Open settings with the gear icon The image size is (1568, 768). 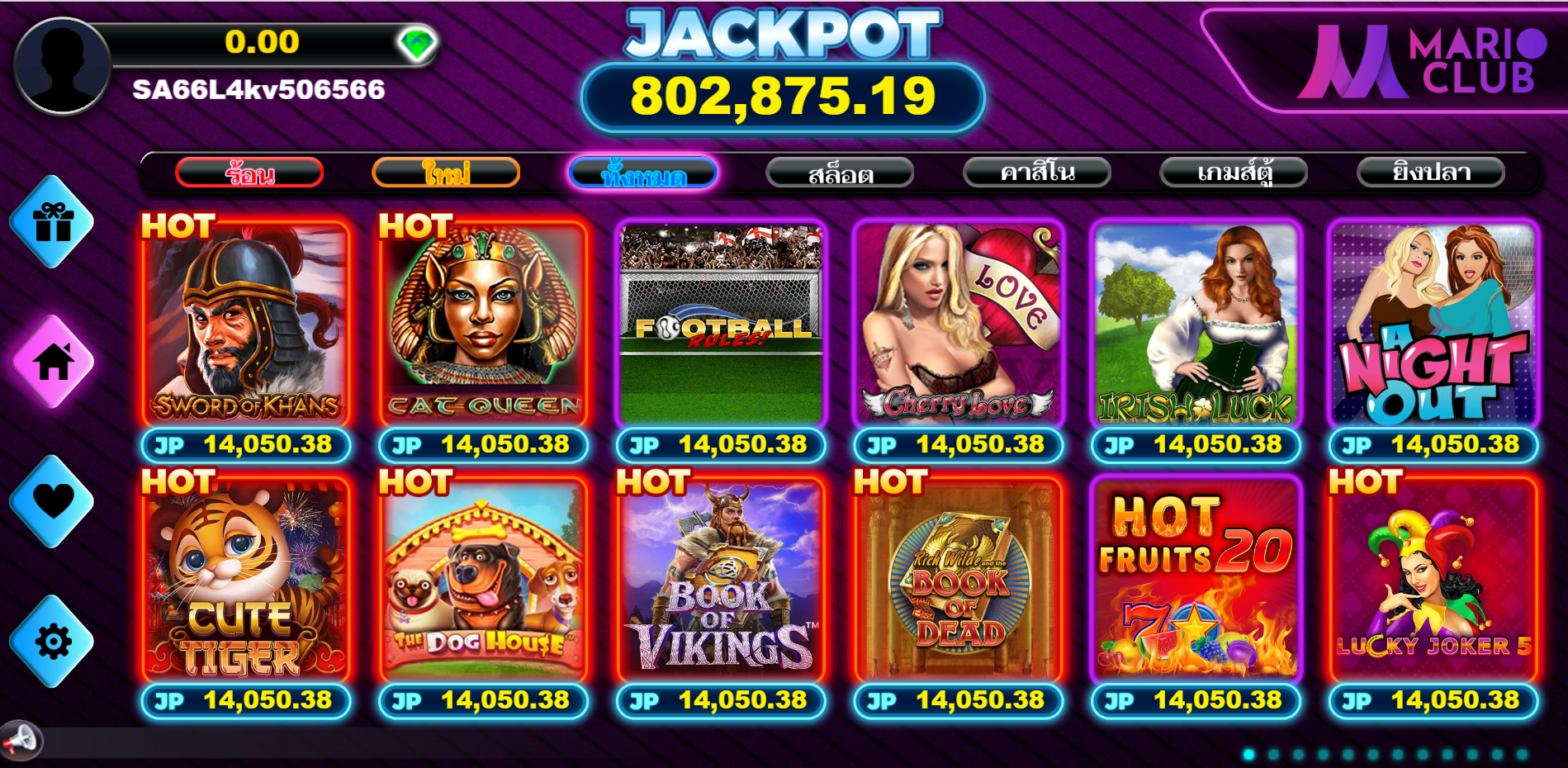coord(53,642)
